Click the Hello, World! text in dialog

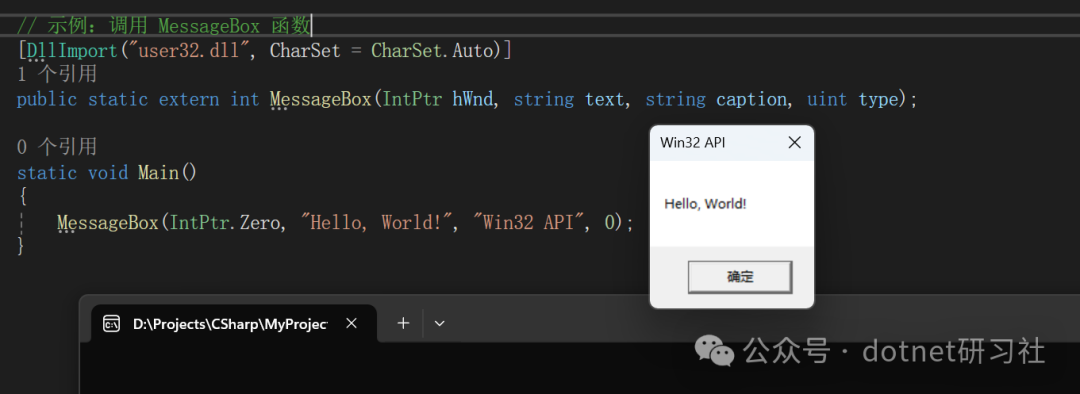[705, 204]
